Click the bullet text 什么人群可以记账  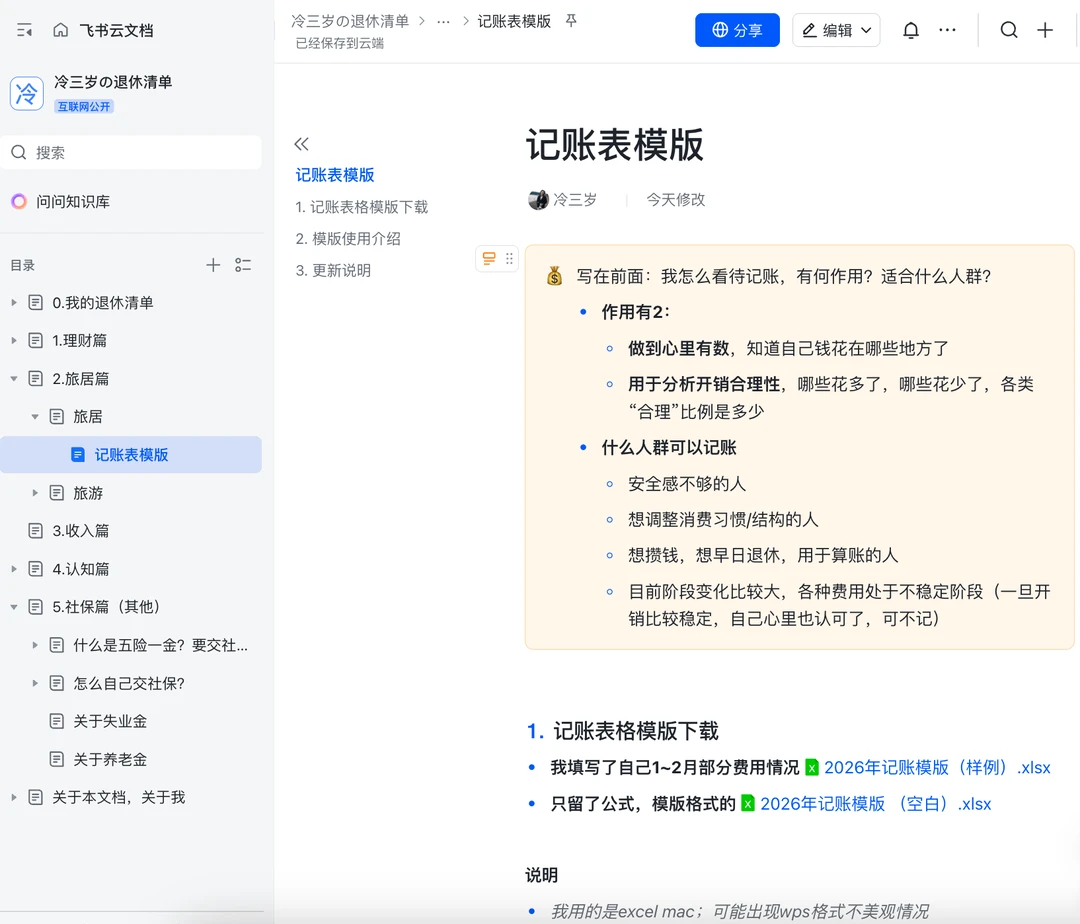669,448
